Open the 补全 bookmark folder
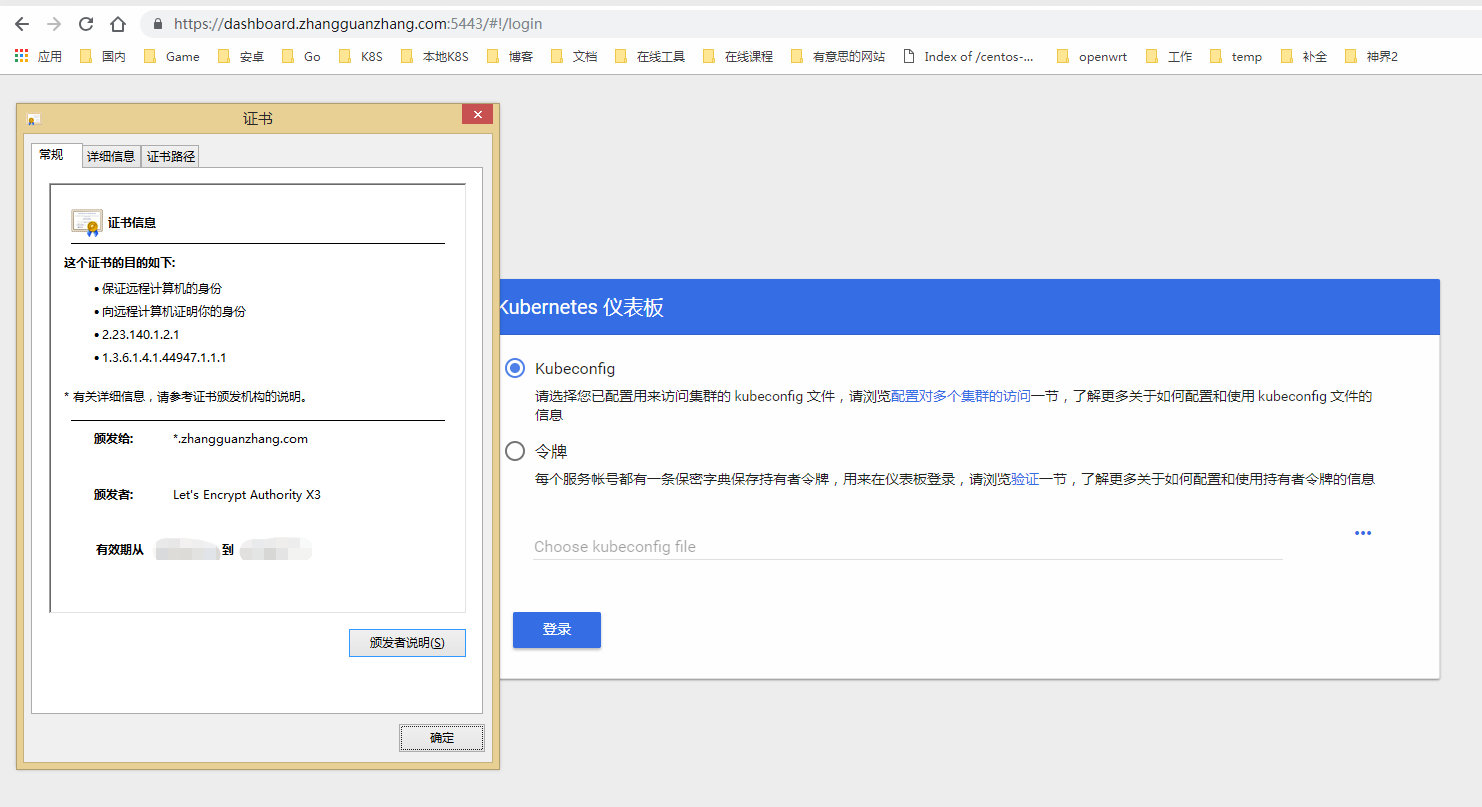Screen dimensions: 1482x807 pyautogui.click(x=1303, y=57)
